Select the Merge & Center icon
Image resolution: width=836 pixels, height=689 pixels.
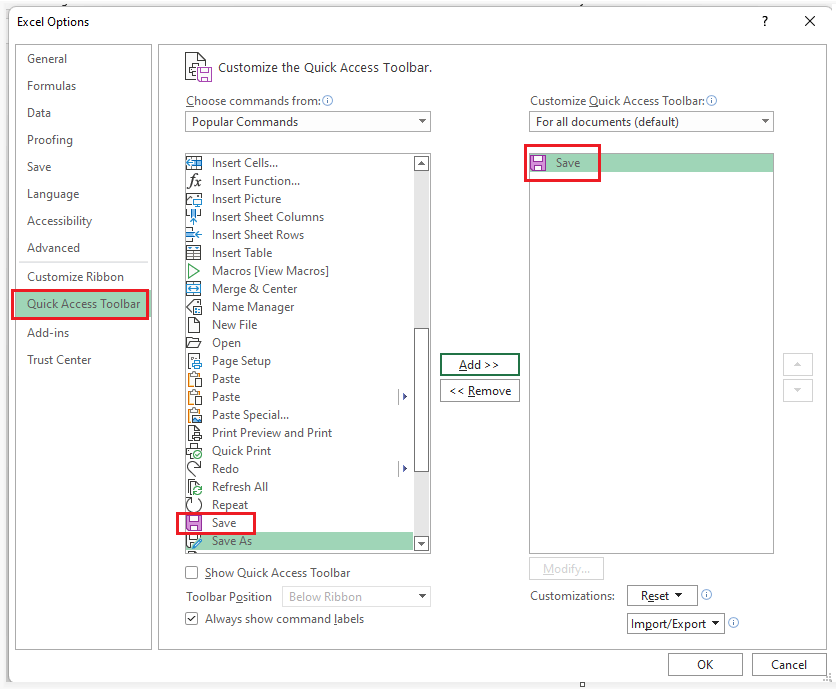pos(194,289)
